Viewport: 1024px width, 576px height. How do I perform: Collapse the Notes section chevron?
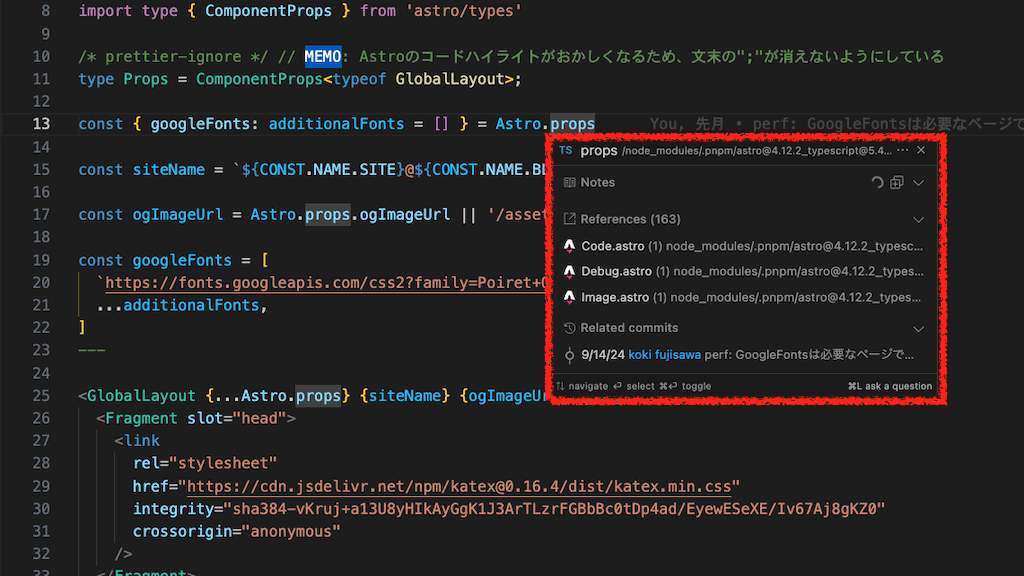pos(918,183)
